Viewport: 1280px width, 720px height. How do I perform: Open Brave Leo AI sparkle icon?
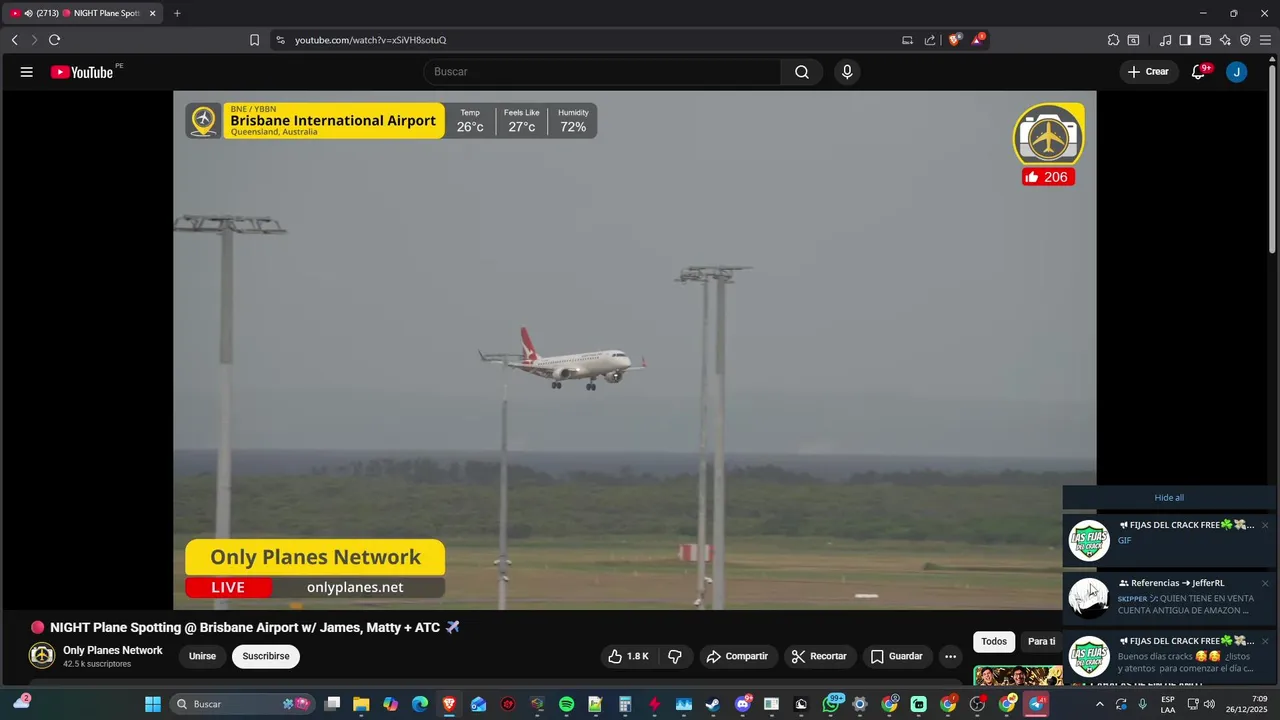pos(1225,40)
